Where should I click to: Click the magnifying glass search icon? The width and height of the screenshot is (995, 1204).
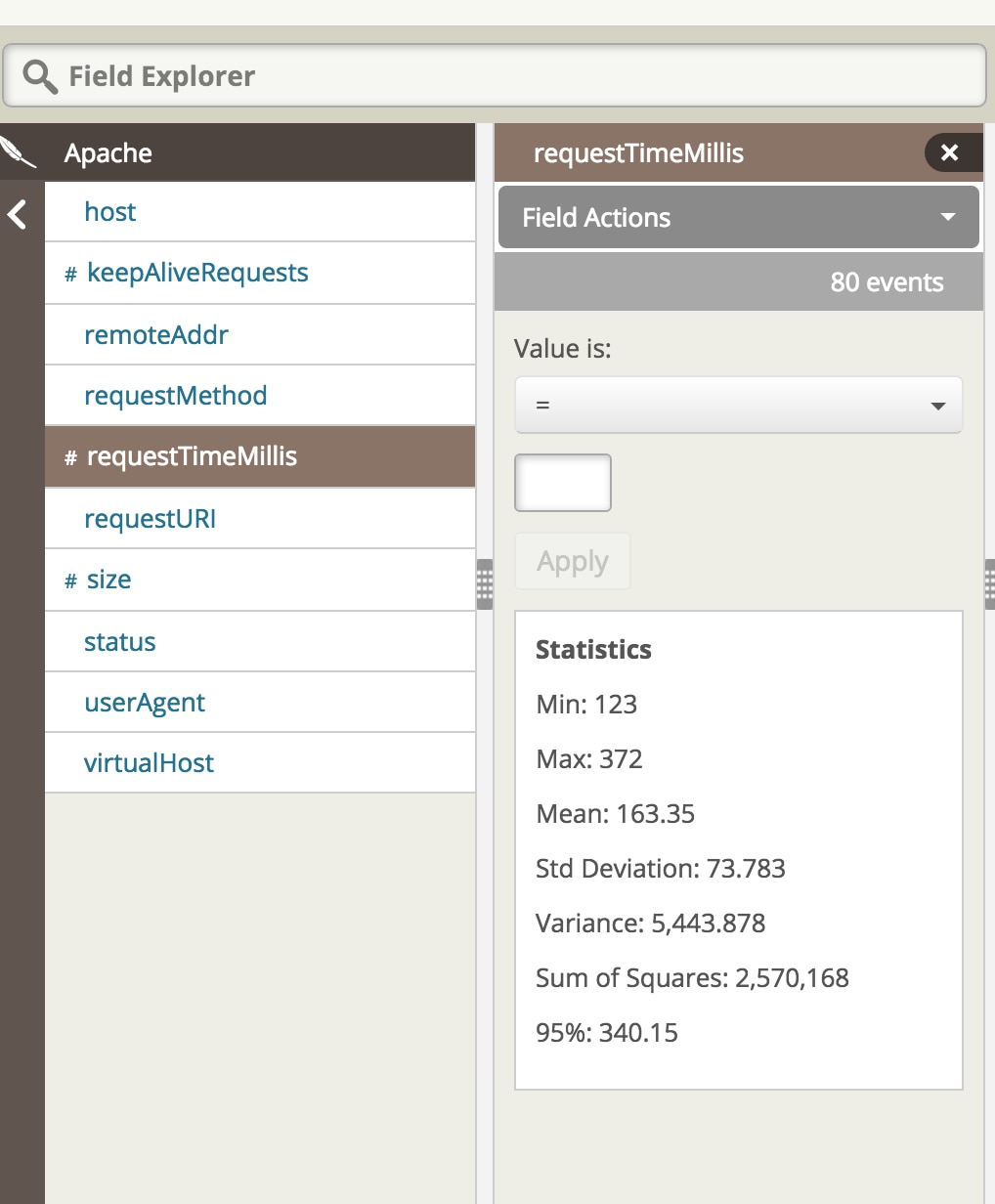click(x=39, y=76)
